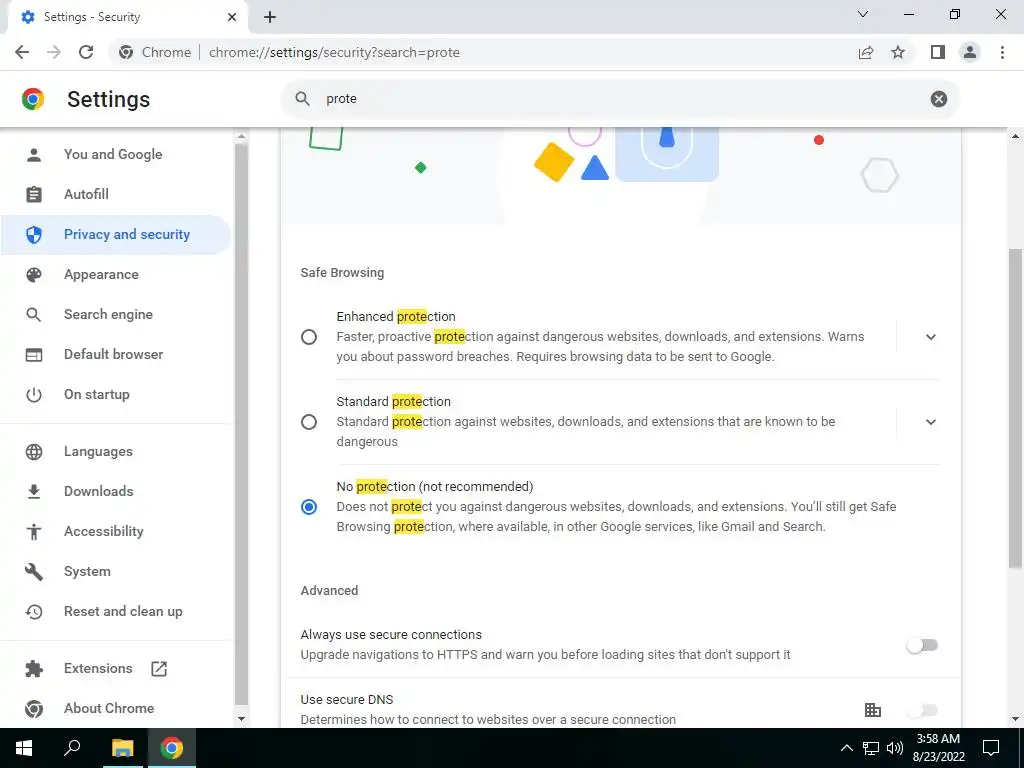Click the main page vertical scrollbar
This screenshot has width=1024, height=768.
(1016, 408)
